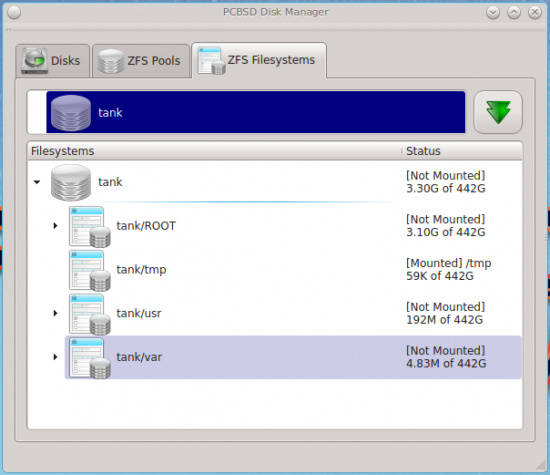Close the PCBSD Disk Manager window

click(x=535, y=13)
